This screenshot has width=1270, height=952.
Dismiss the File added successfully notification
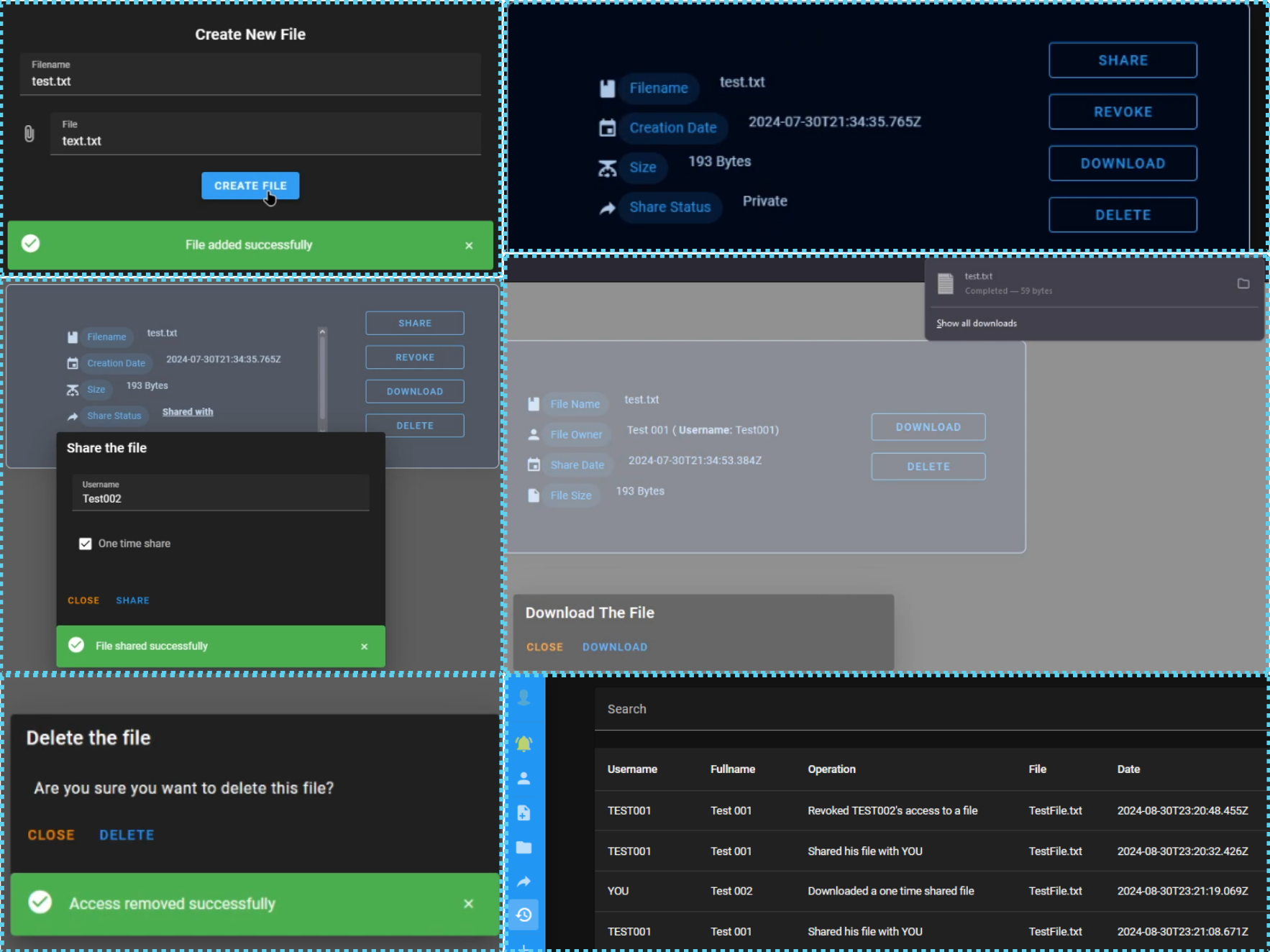tap(469, 246)
